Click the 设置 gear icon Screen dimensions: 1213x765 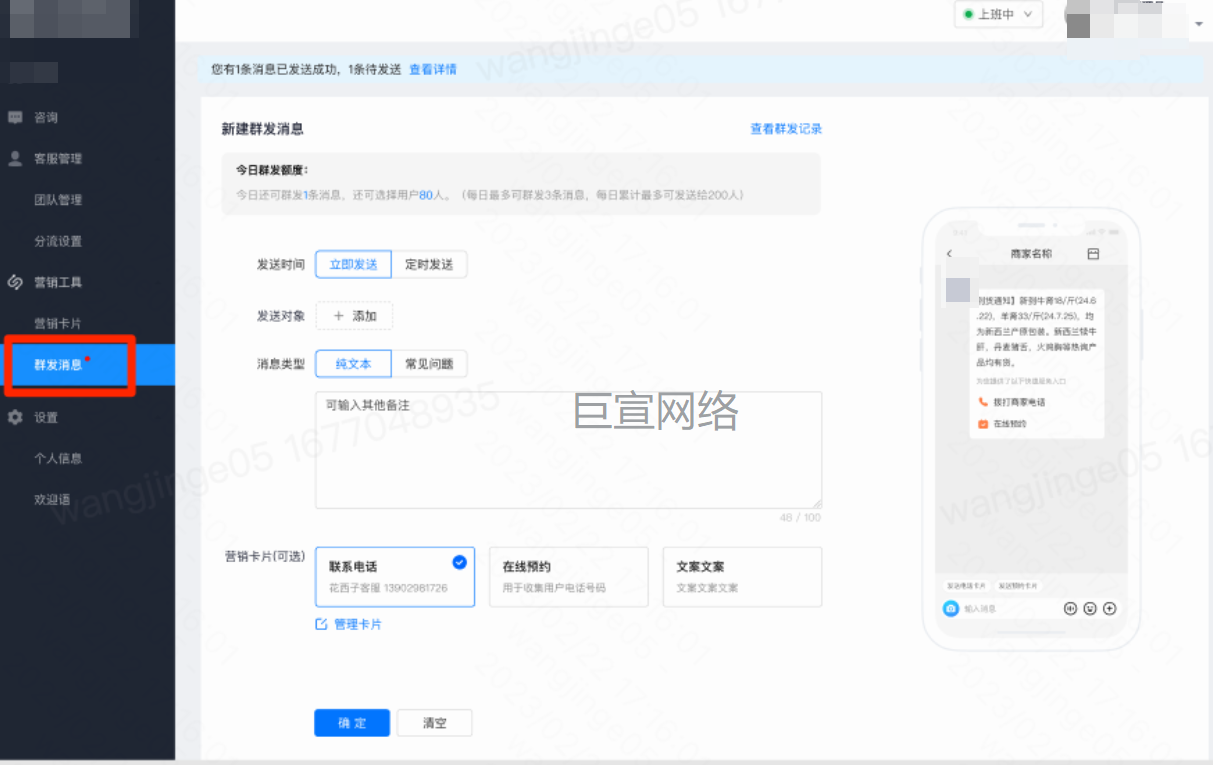point(15,417)
